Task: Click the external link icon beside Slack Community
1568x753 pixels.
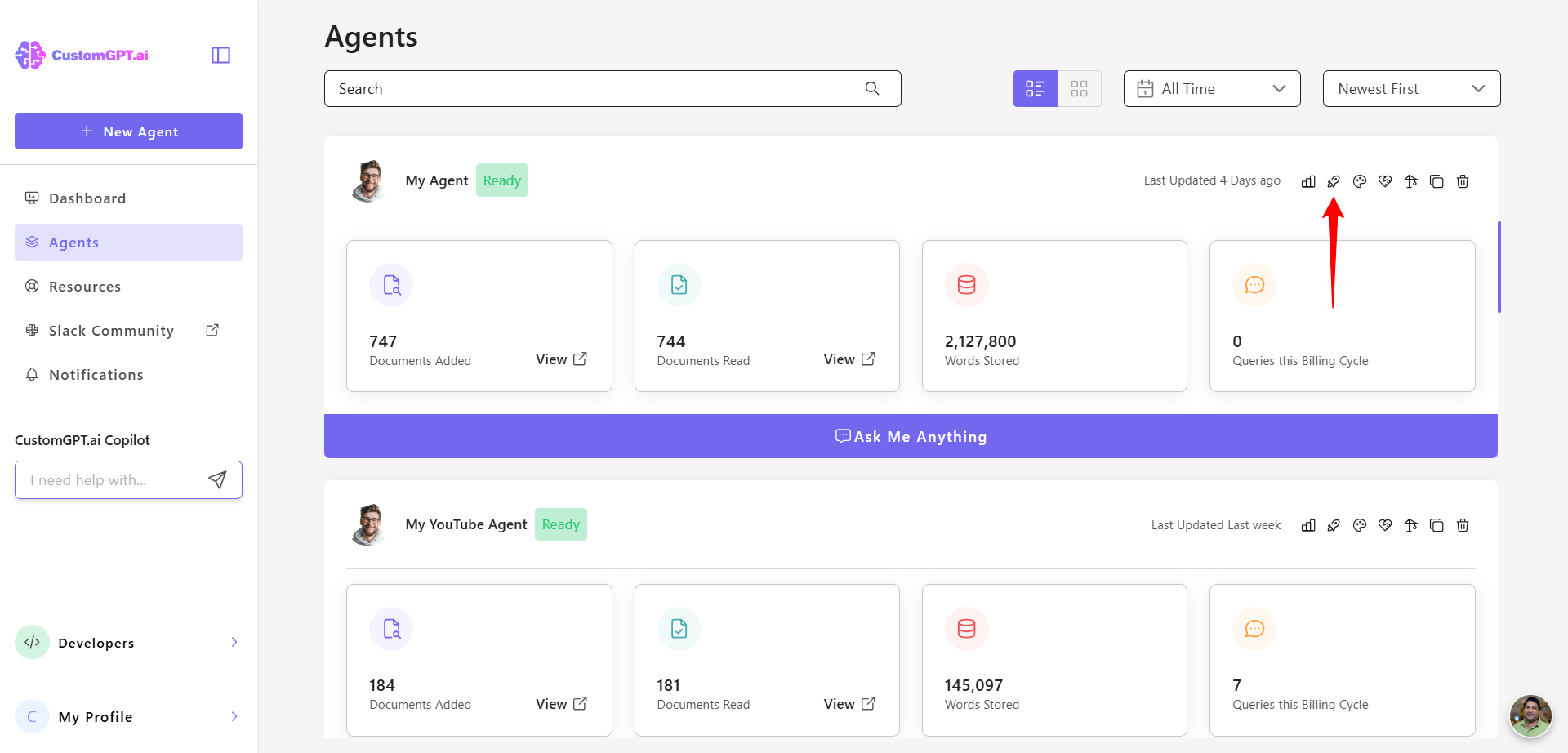Action: [212, 330]
